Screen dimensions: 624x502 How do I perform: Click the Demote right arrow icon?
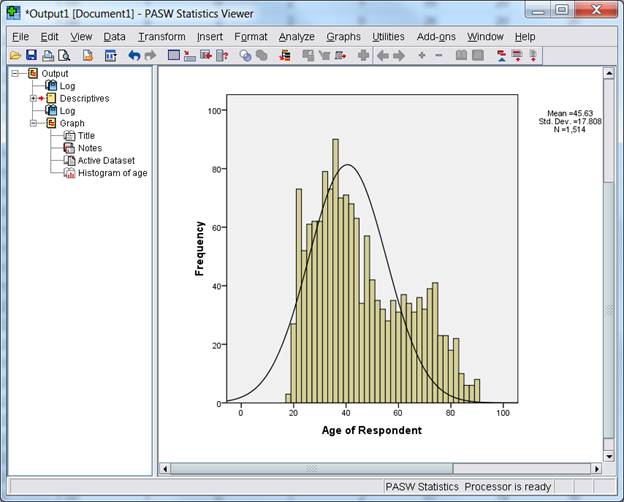point(399,56)
